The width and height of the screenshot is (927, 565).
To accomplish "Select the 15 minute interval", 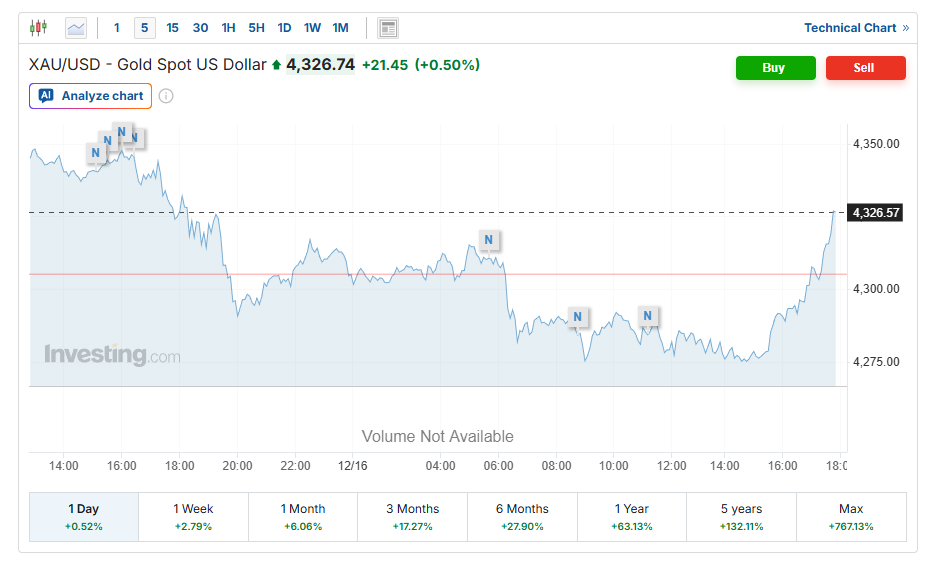I will tap(173, 28).
